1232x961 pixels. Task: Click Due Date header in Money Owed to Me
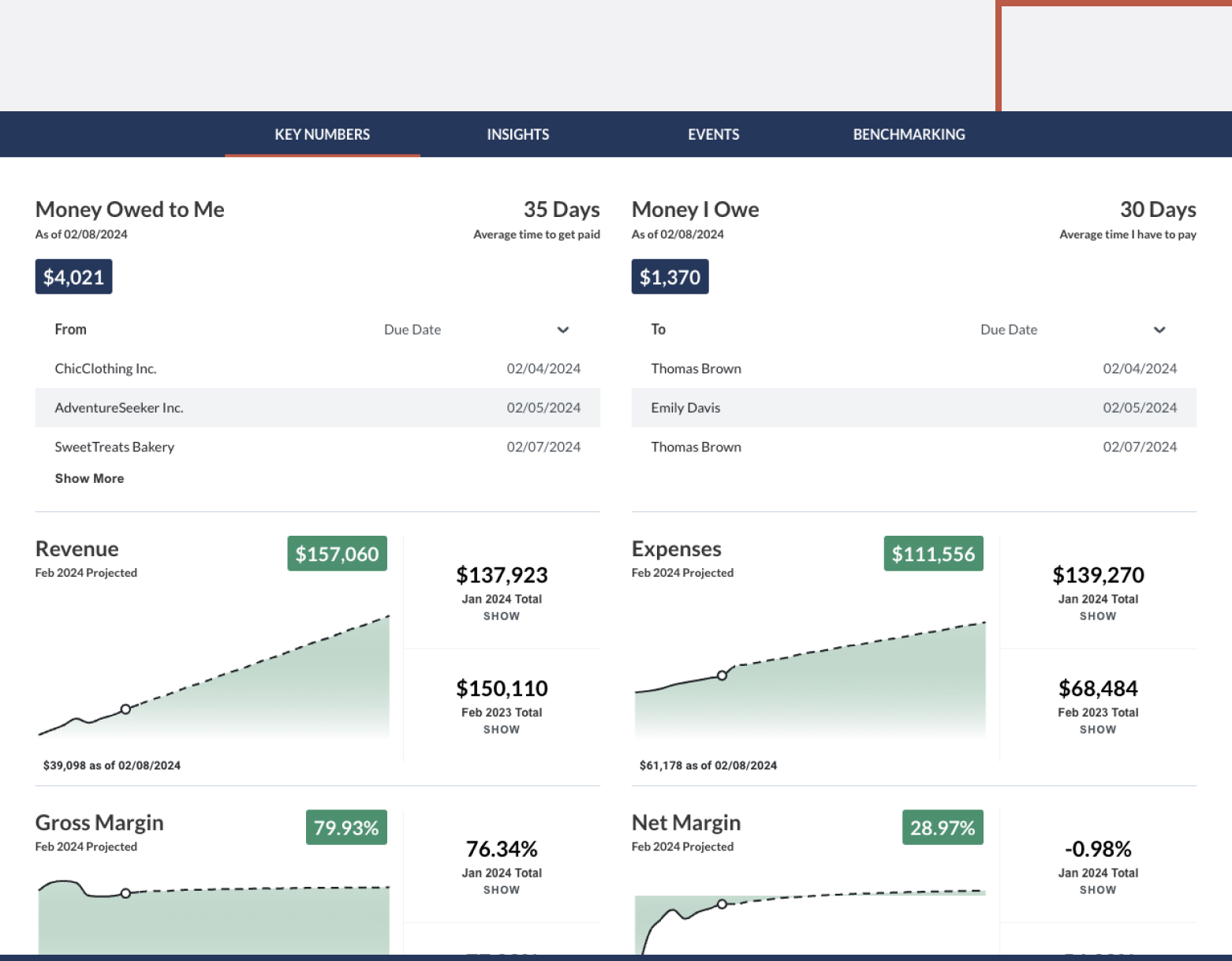pyautogui.click(x=413, y=330)
